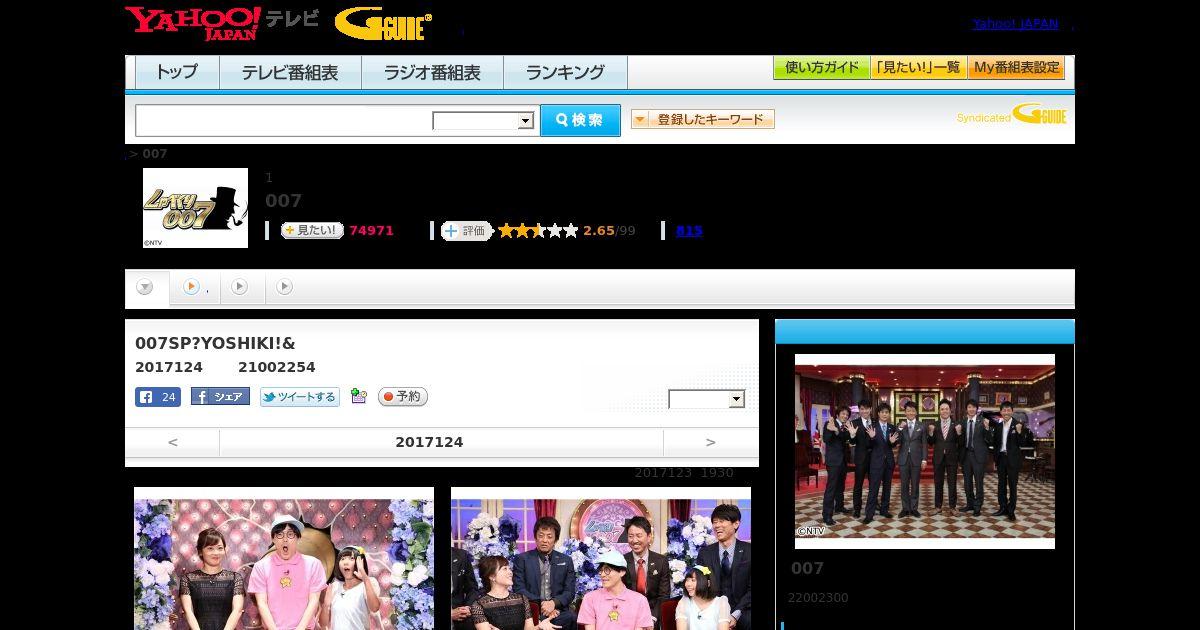This screenshot has height=630, width=1200.
Task: Click the add-to-calendar icon
Action: (359, 397)
